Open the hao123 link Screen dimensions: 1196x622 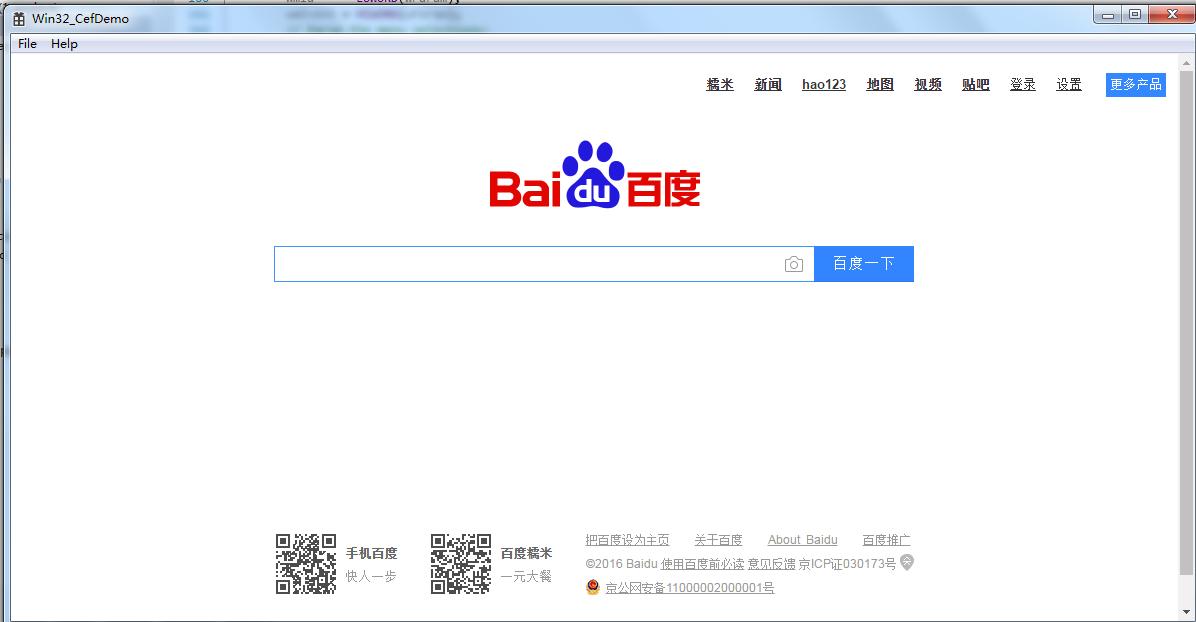click(x=824, y=85)
